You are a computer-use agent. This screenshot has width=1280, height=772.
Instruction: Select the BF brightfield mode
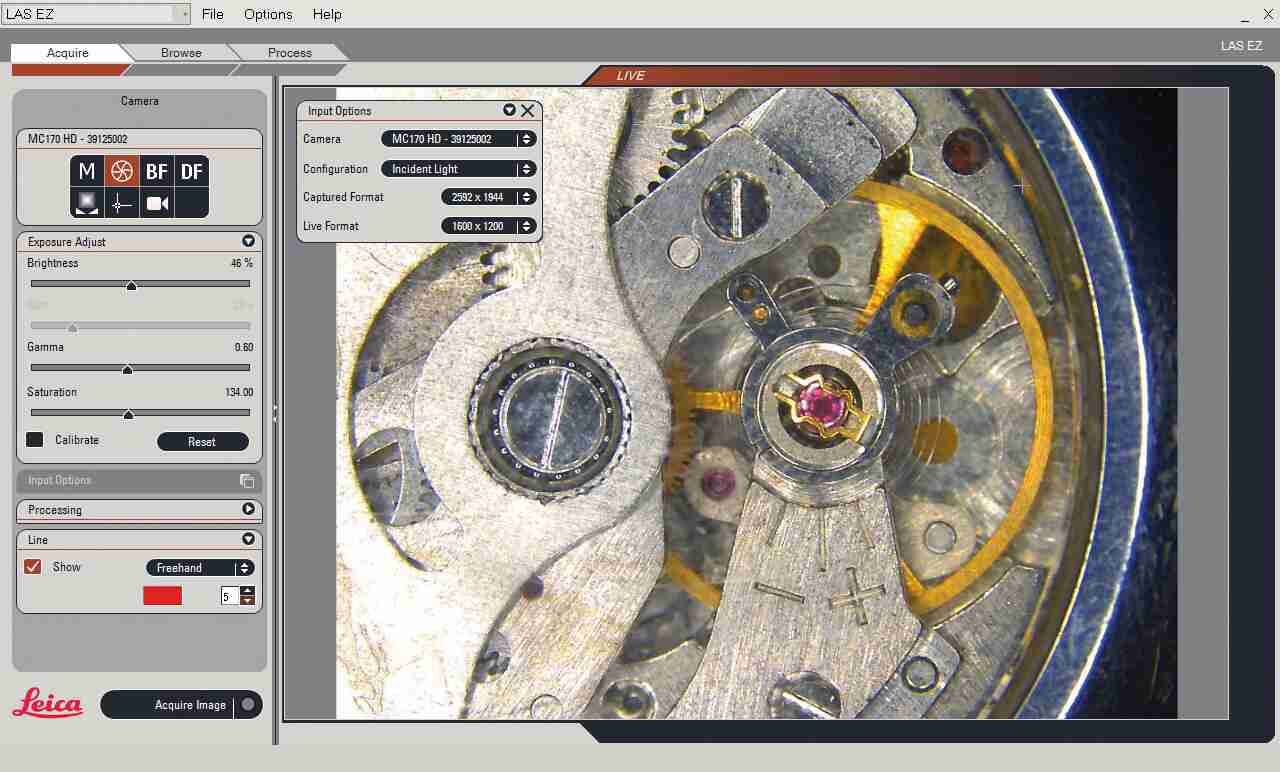click(155, 171)
